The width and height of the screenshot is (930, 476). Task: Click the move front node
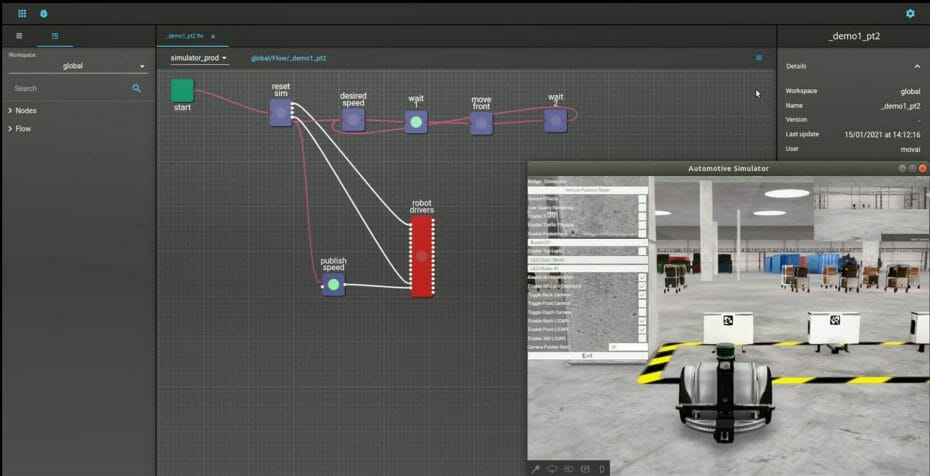tap(481, 122)
